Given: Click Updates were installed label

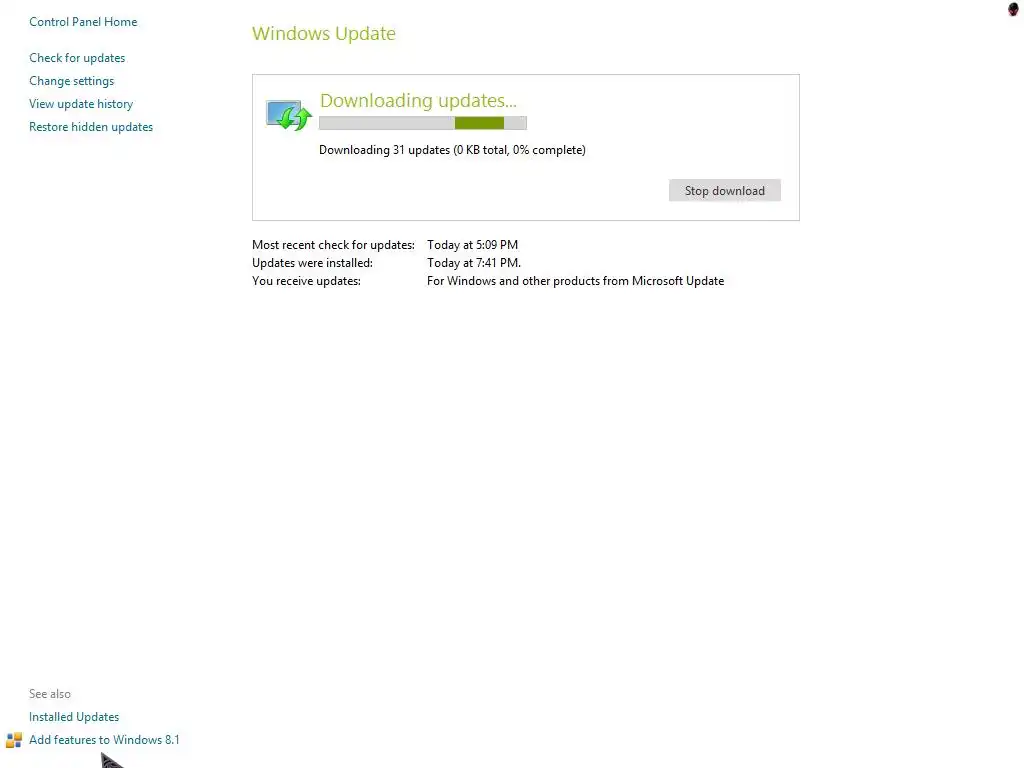Looking at the screenshot, I should point(312,263).
